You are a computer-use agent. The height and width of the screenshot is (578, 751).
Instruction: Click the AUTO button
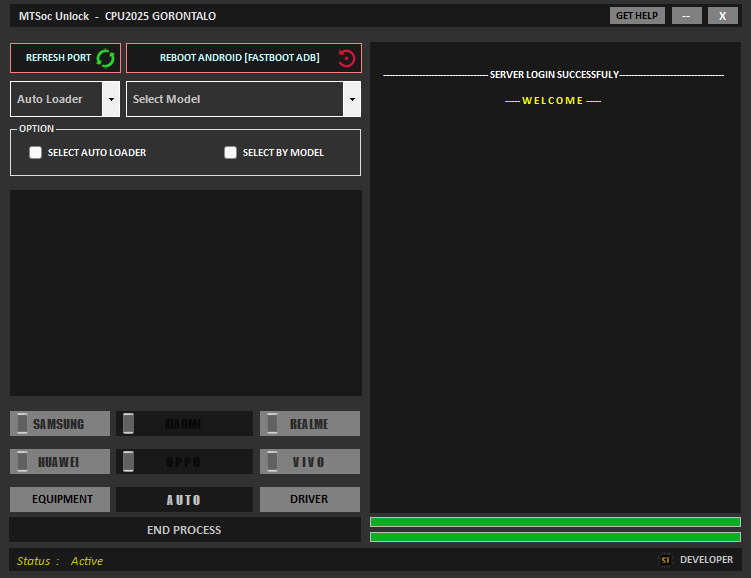[184, 499]
